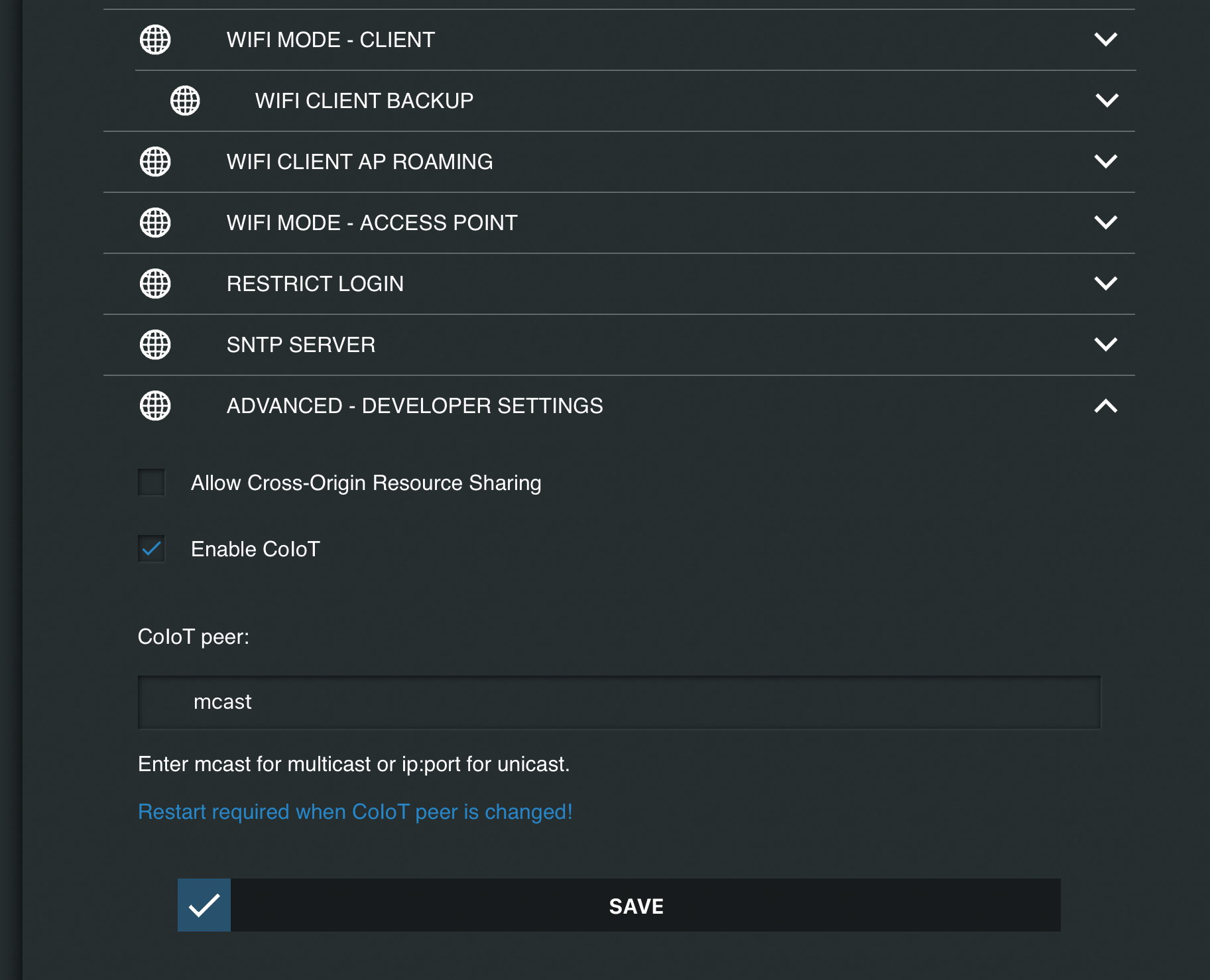Open the WIFI CLIENT AP ROAMING section title
The width and height of the screenshot is (1210, 980).
click(359, 162)
